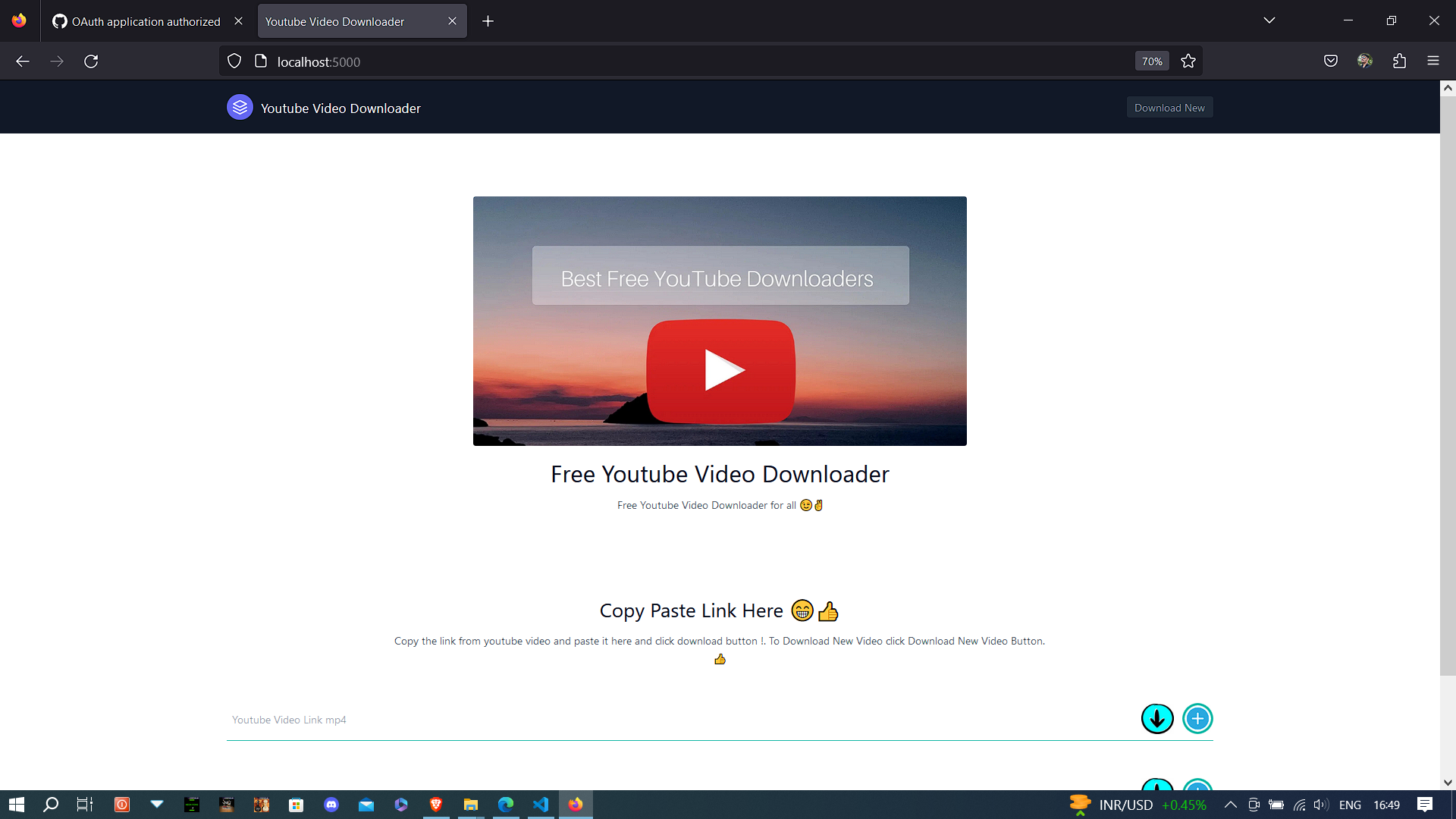
Task: Open Discord from the taskbar
Action: pos(331,805)
